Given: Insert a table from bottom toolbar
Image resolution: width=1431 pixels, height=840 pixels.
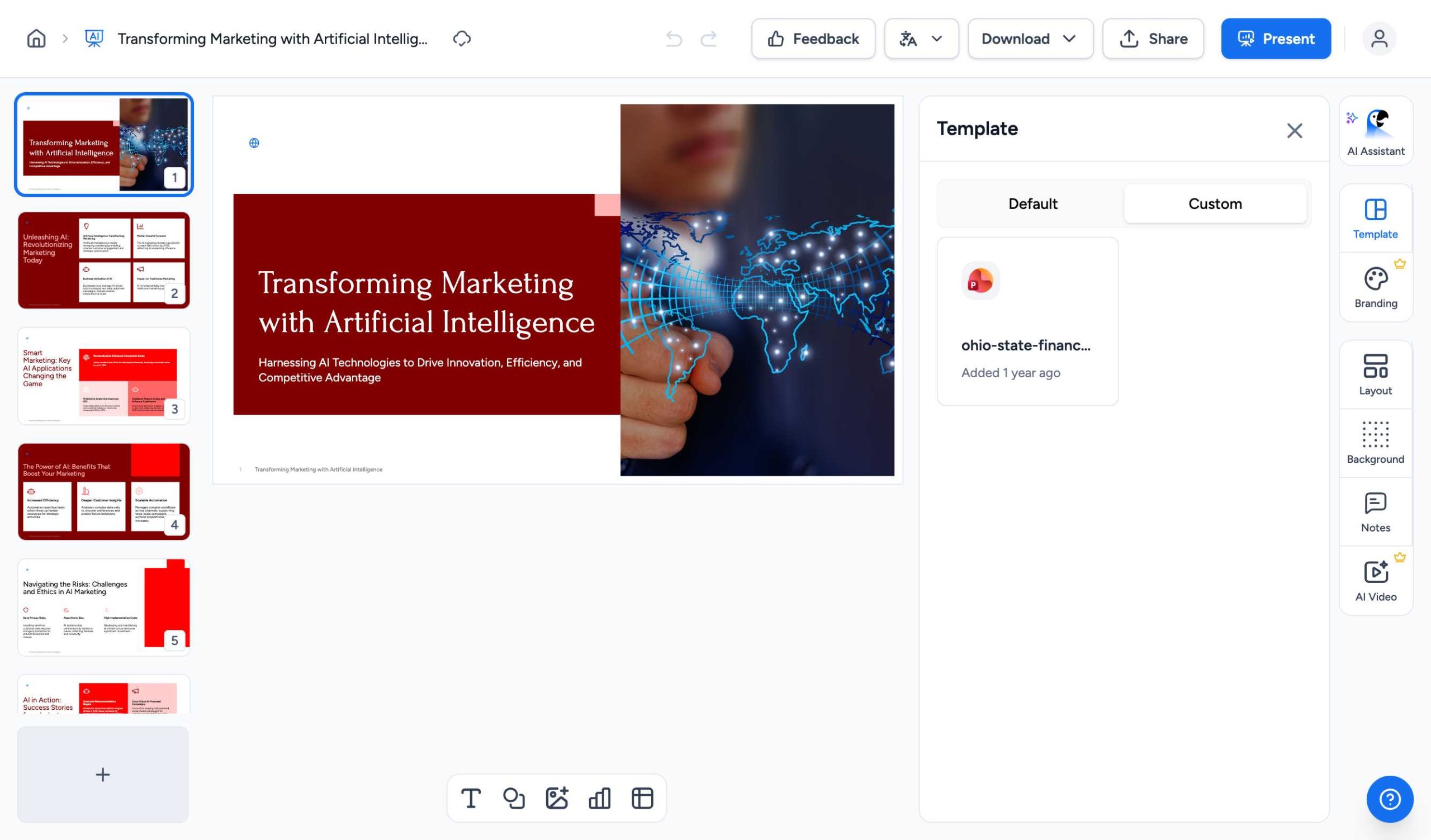Looking at the screenshot, I should pos(642,798).
